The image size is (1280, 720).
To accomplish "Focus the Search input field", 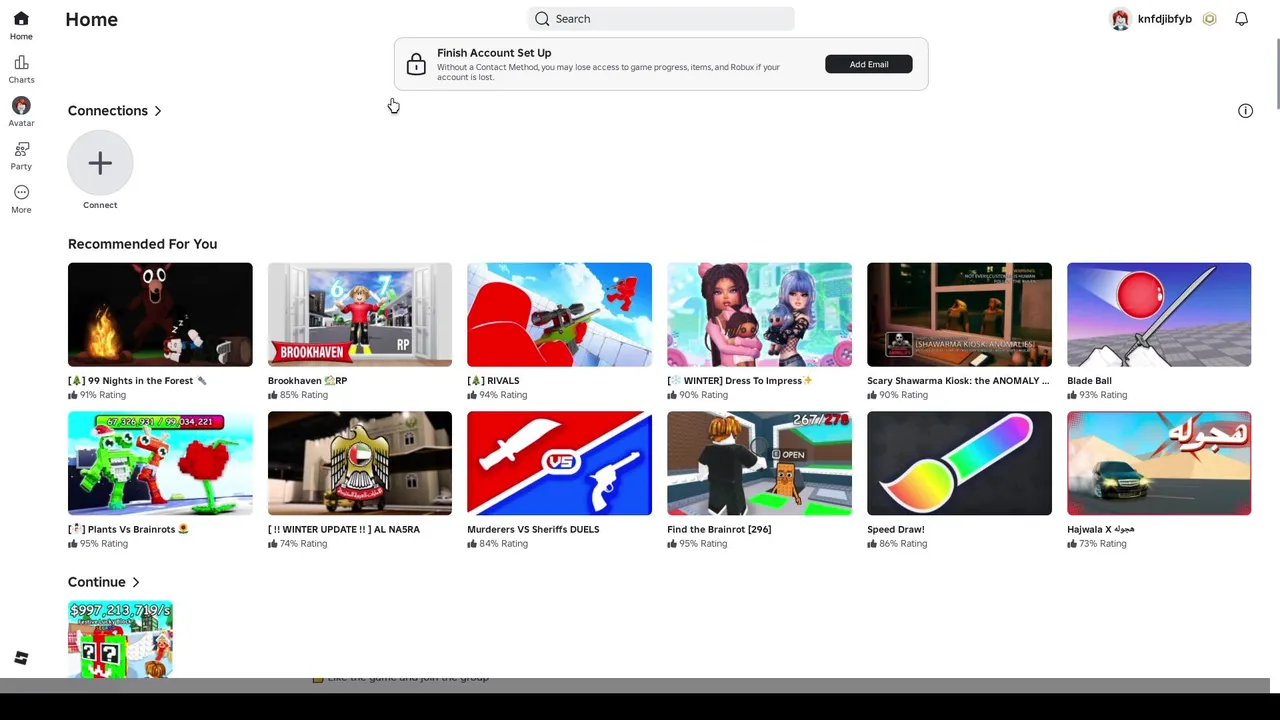I will 661,19.
